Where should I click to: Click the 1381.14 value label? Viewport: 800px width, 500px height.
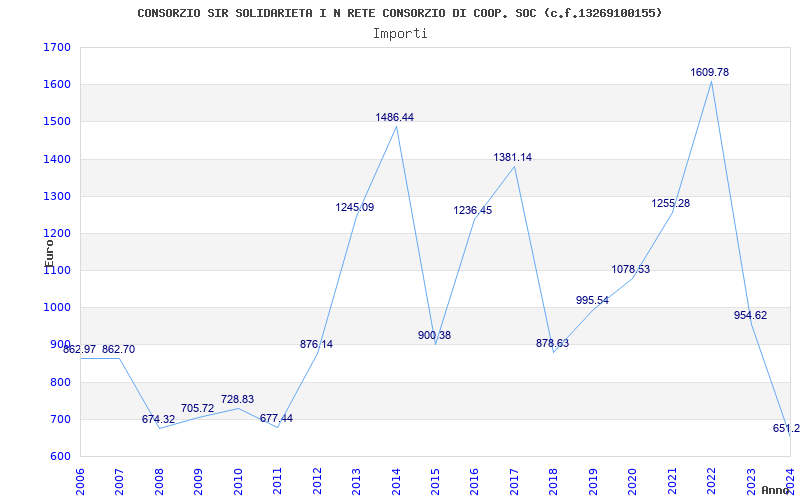tap(512, 158)
